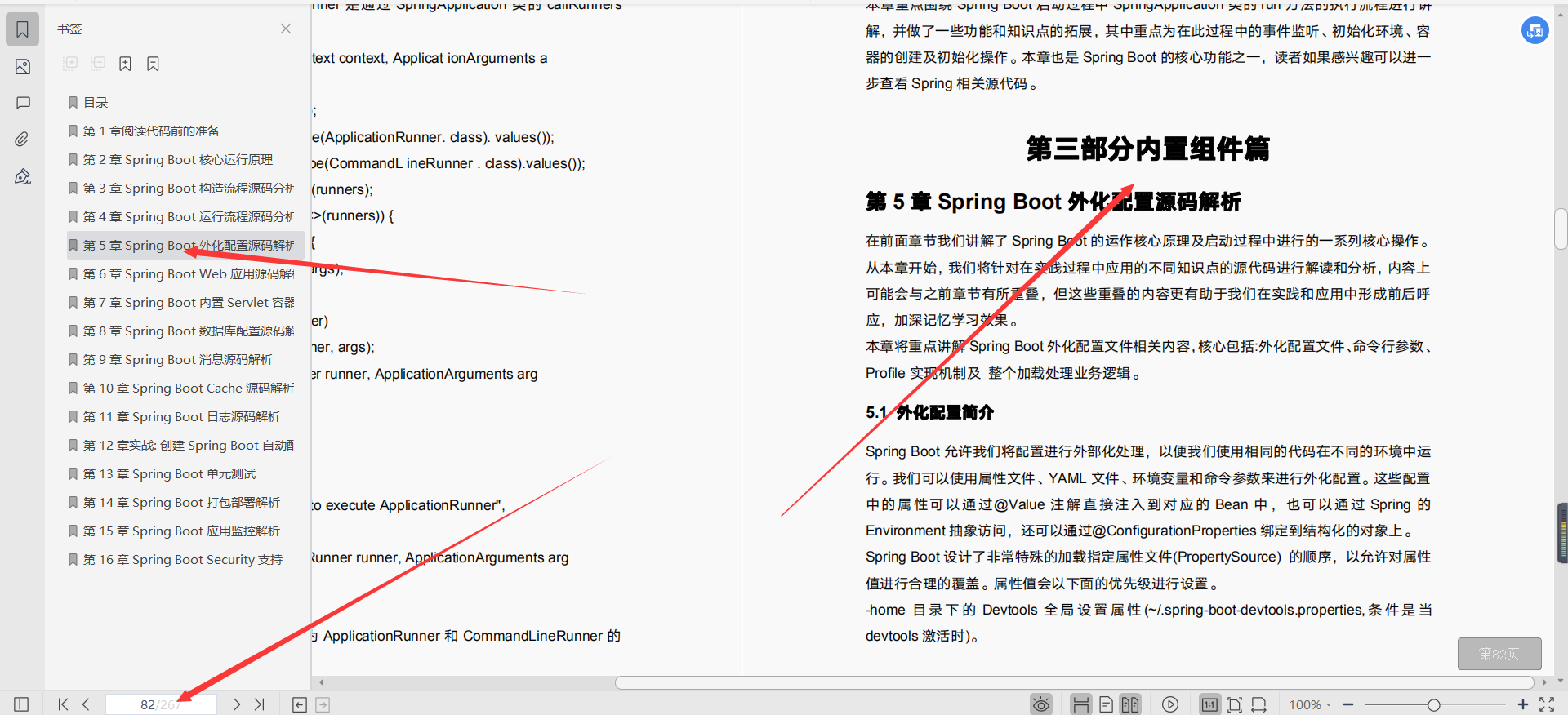Open bookmark 第 15 章 应用监控解析

[174, 531]
